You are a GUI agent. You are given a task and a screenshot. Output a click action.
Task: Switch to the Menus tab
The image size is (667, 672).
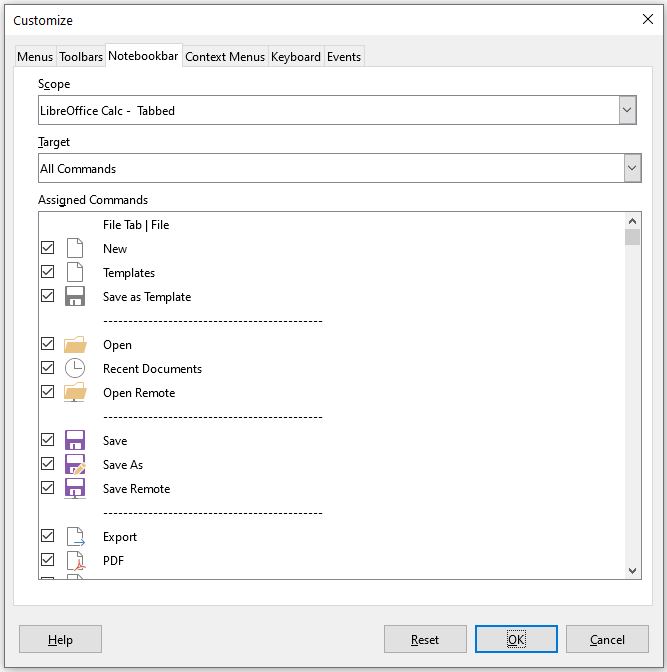pos(35,57)
